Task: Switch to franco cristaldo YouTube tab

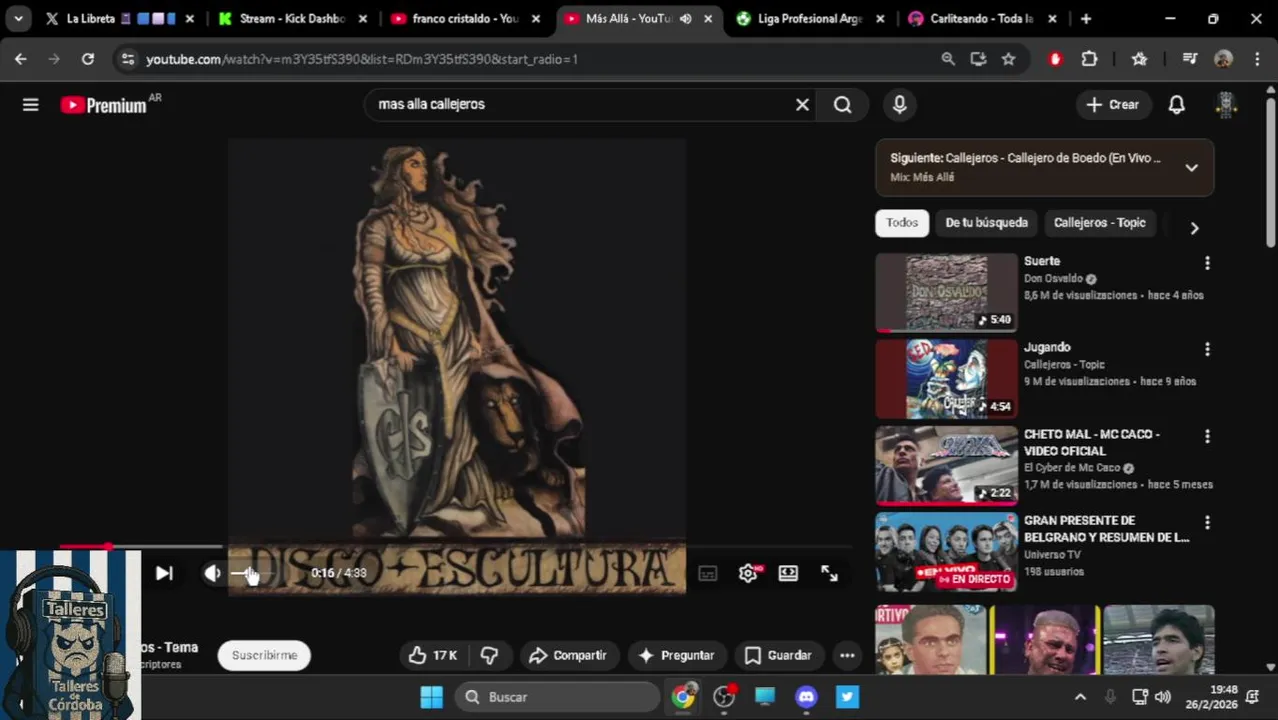Action: click(x=466, y=18)
